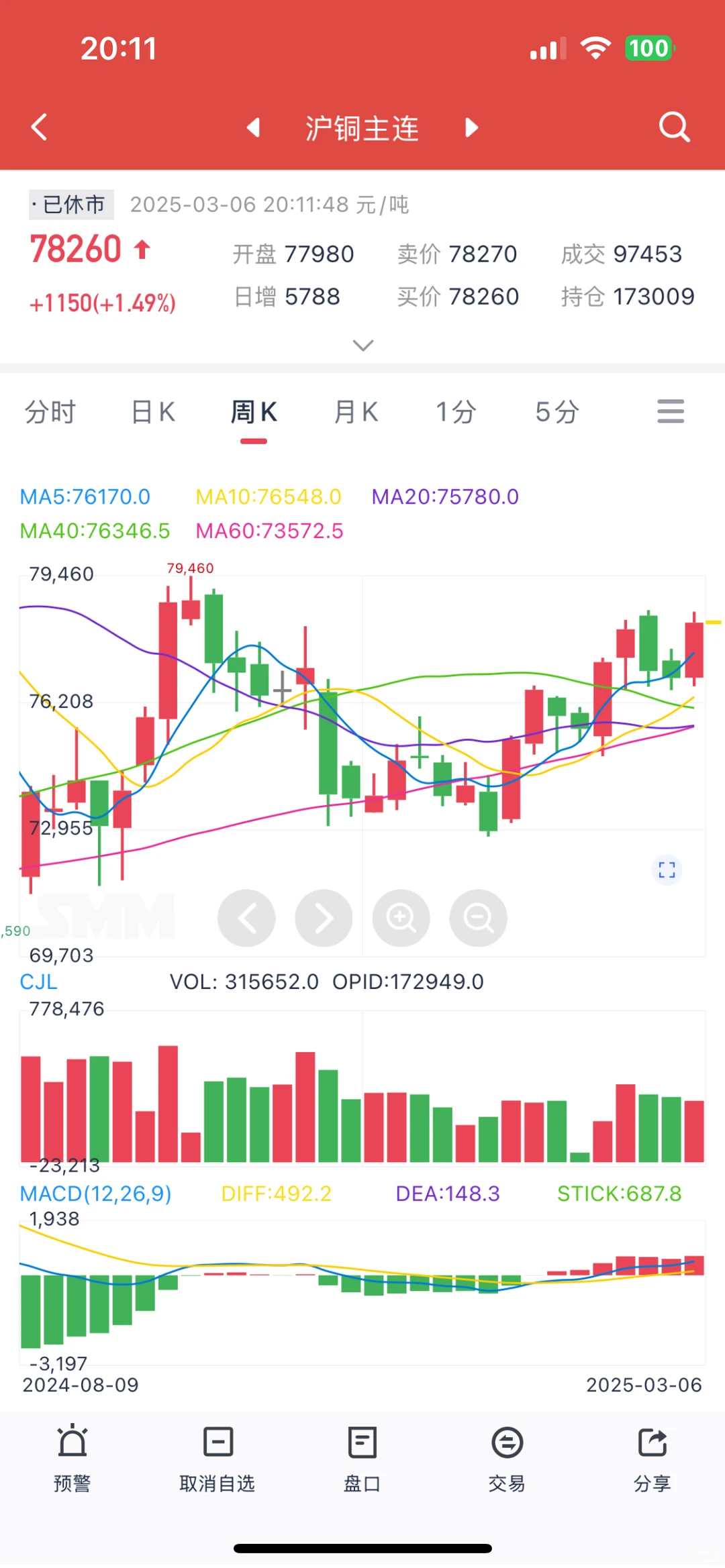The width and height of the screenshot is (725, 1568).
Task: Tap the 持仓 173009 value
Action: [628, 296]
